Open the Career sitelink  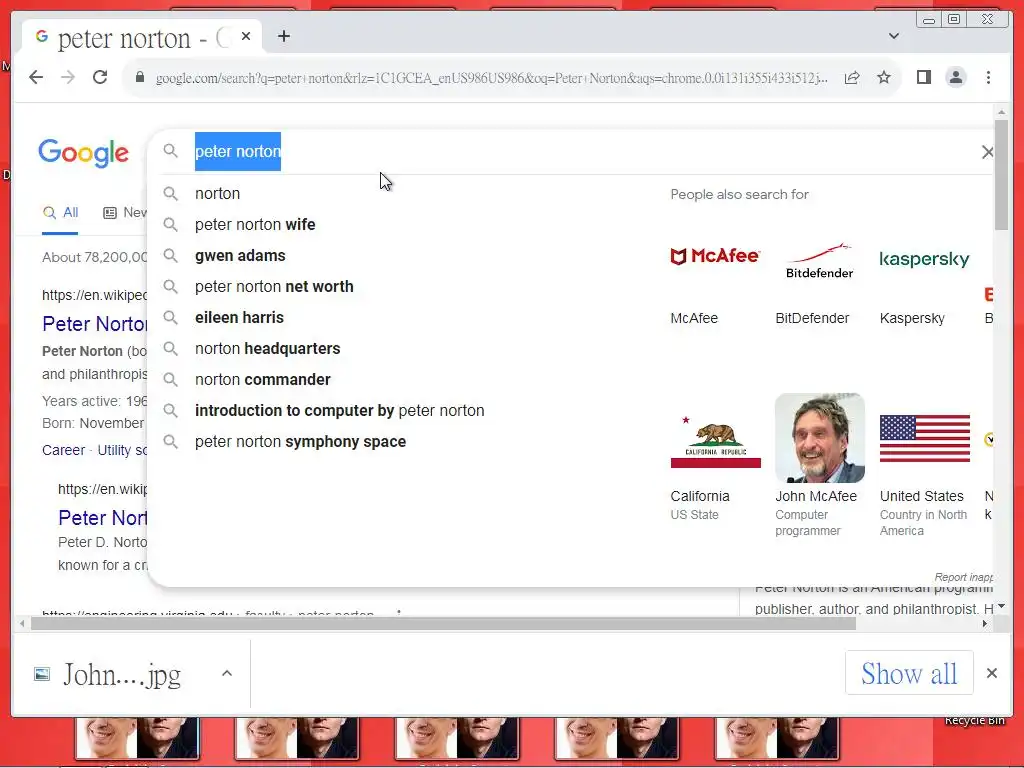(x=63, y=451)
